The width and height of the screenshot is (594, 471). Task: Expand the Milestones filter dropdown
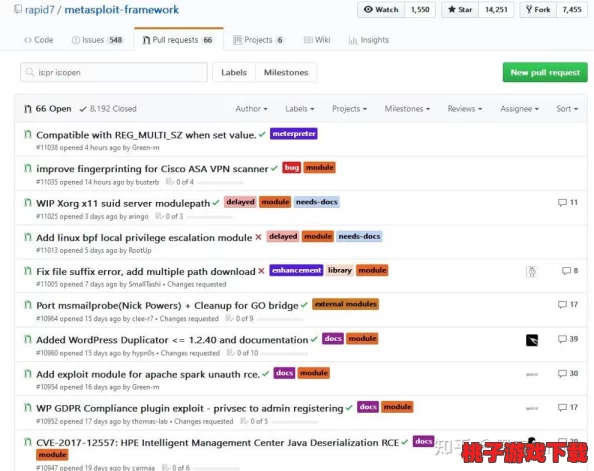(x=407, y=109)
